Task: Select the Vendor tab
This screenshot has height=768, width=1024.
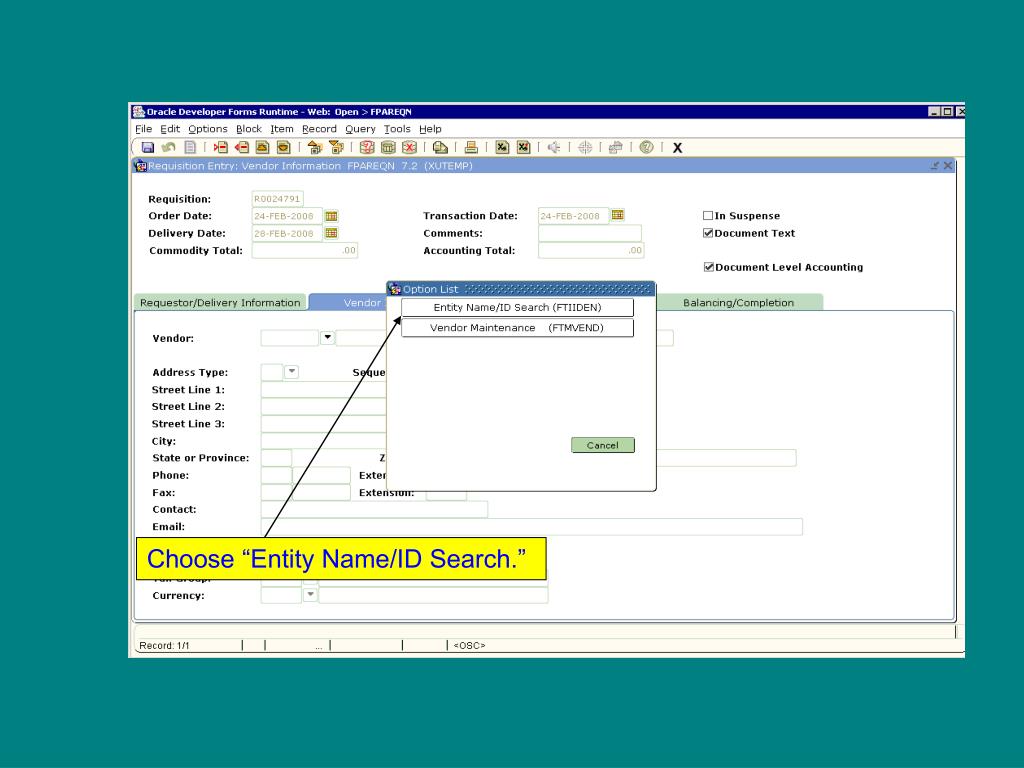Action: click(348, 302)
